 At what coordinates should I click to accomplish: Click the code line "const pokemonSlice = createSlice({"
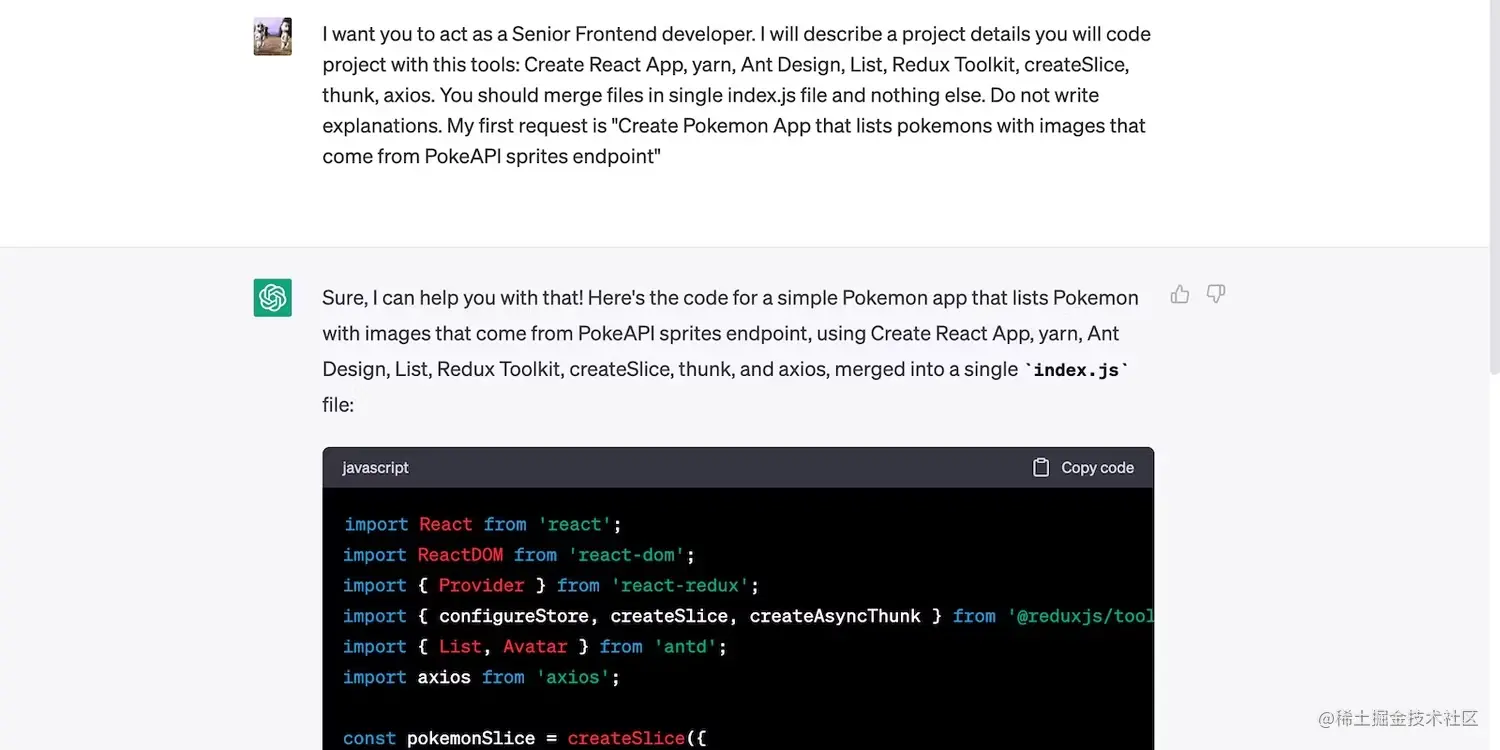point(525,738)
